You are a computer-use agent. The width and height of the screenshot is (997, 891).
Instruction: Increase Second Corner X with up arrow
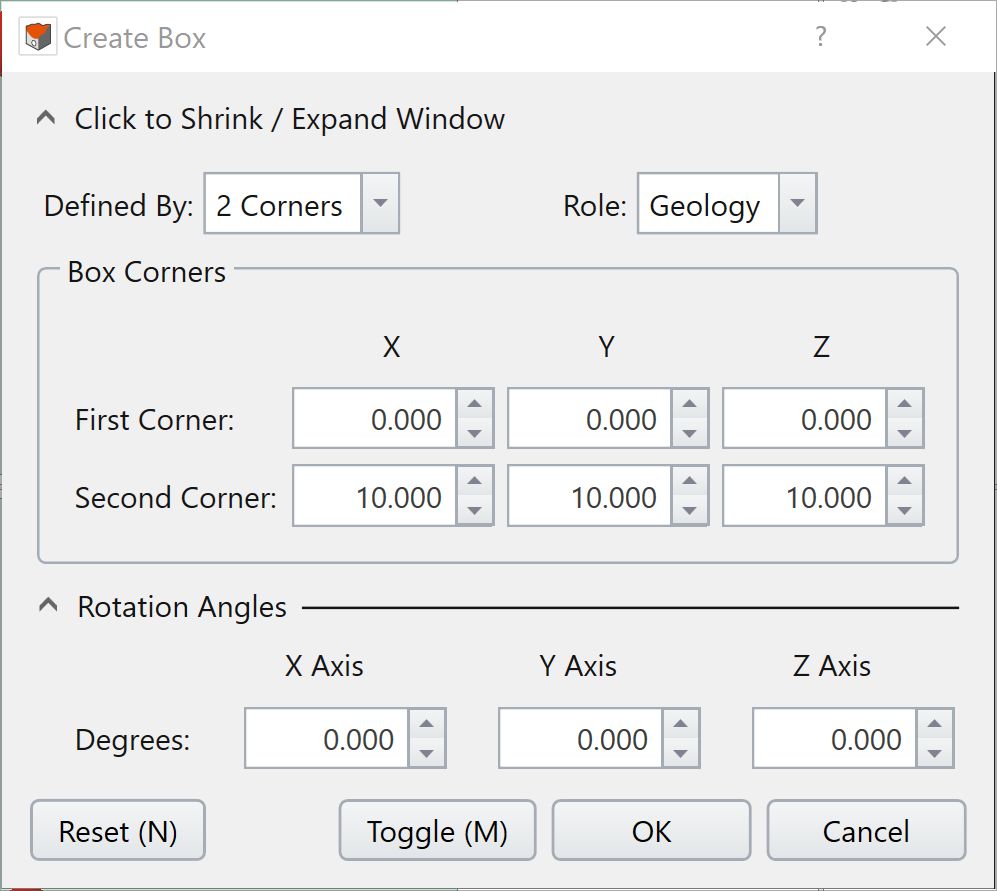coord(474,481)
